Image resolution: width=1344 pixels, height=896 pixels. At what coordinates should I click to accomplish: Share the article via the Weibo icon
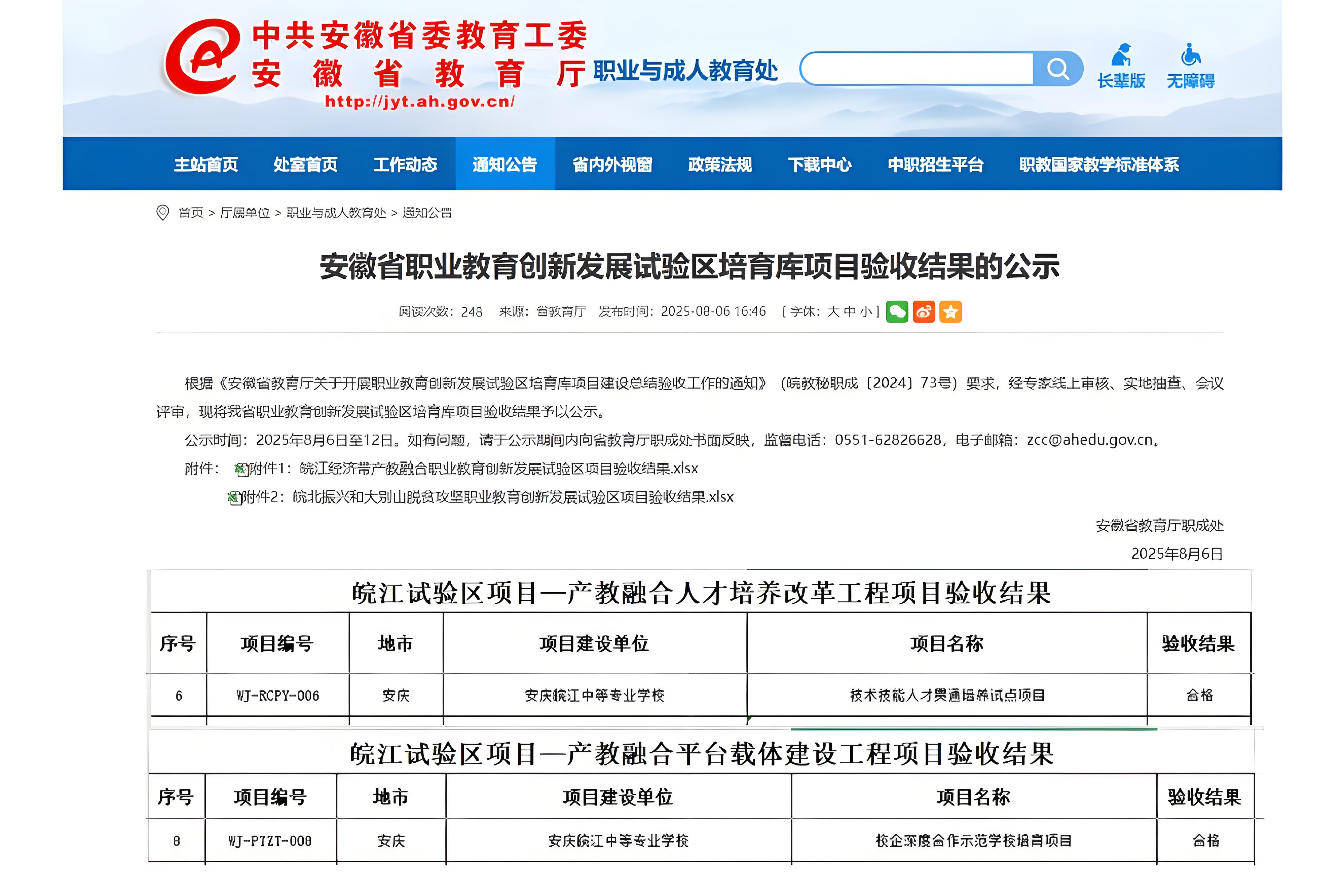pos(924,311)
